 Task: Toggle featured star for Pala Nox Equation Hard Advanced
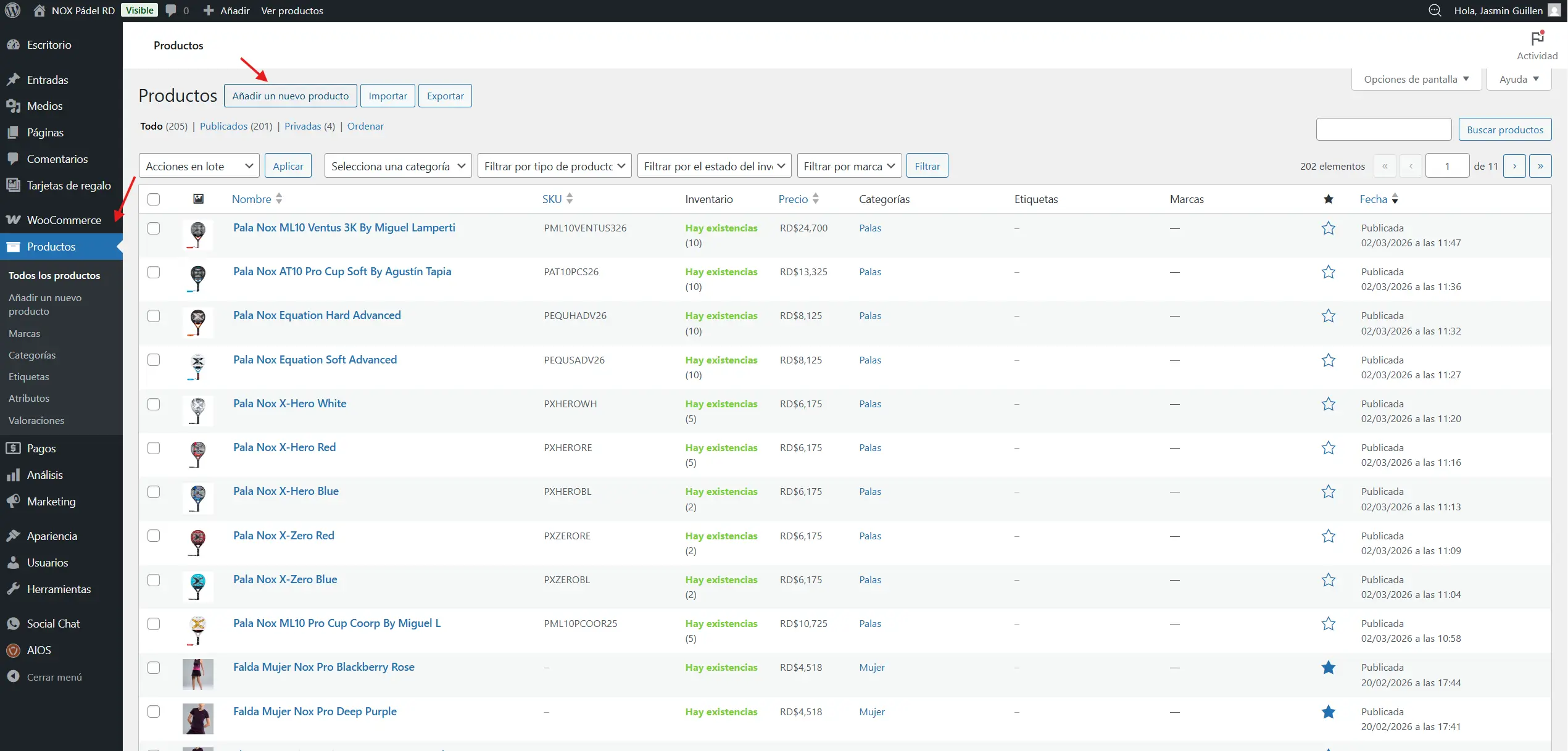tap(1328, 316)
